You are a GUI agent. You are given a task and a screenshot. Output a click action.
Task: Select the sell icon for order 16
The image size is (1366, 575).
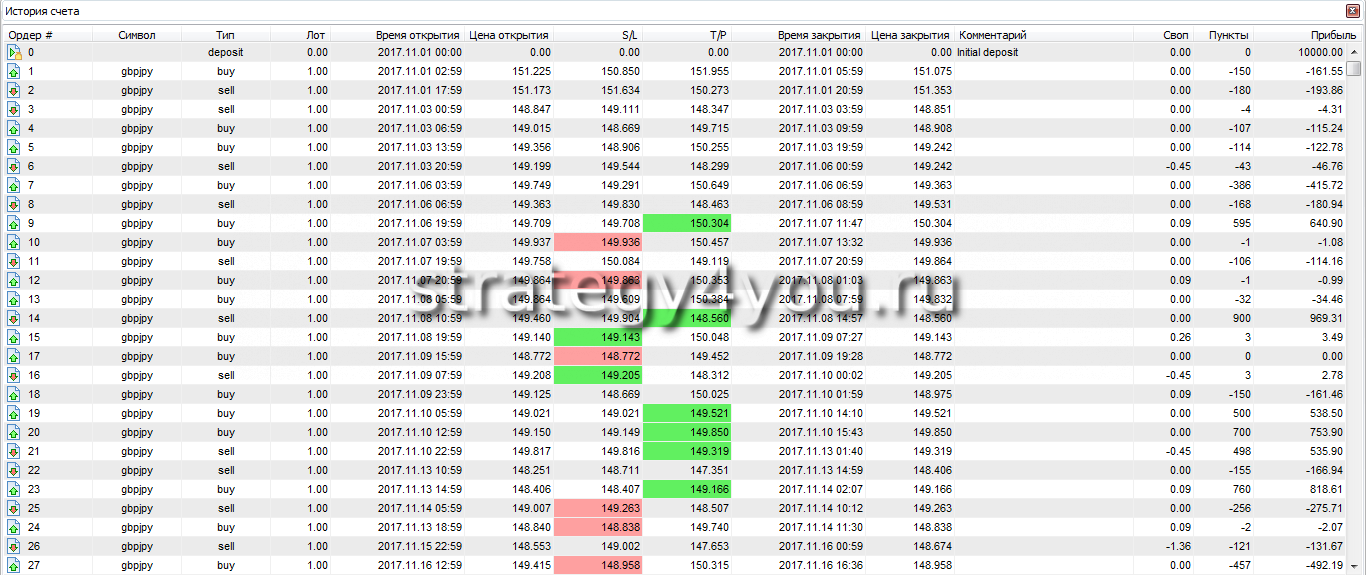pos(14,376)
